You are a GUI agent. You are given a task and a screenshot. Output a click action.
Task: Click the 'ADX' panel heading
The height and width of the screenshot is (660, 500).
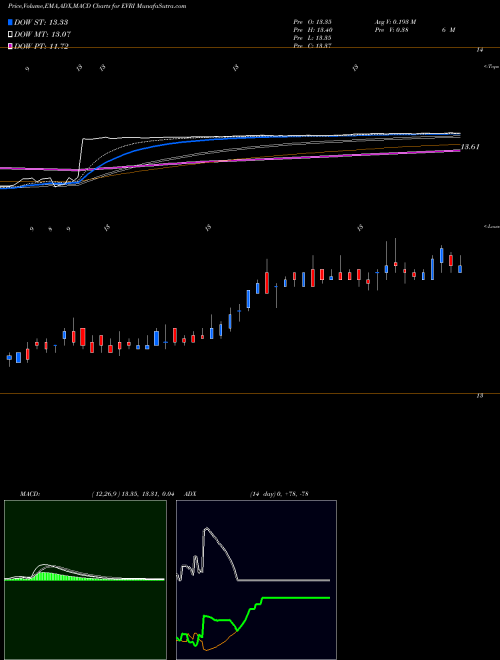[190, 494]
